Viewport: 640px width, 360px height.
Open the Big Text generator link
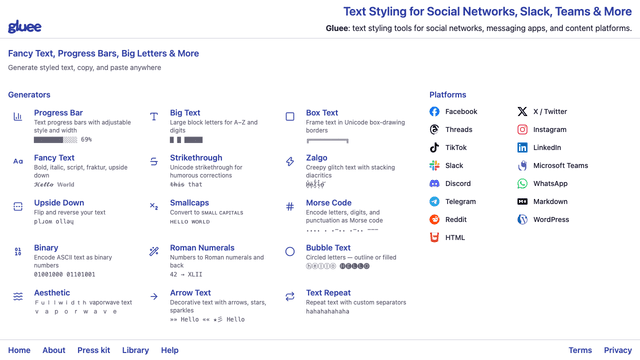click(185, 113)
